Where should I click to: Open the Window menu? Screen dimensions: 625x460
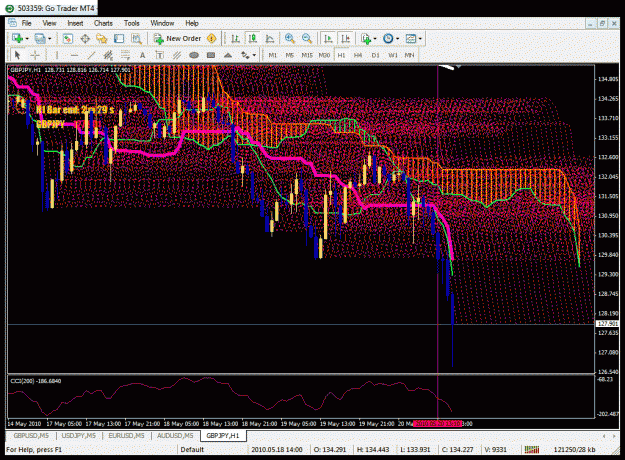point(162,23)
